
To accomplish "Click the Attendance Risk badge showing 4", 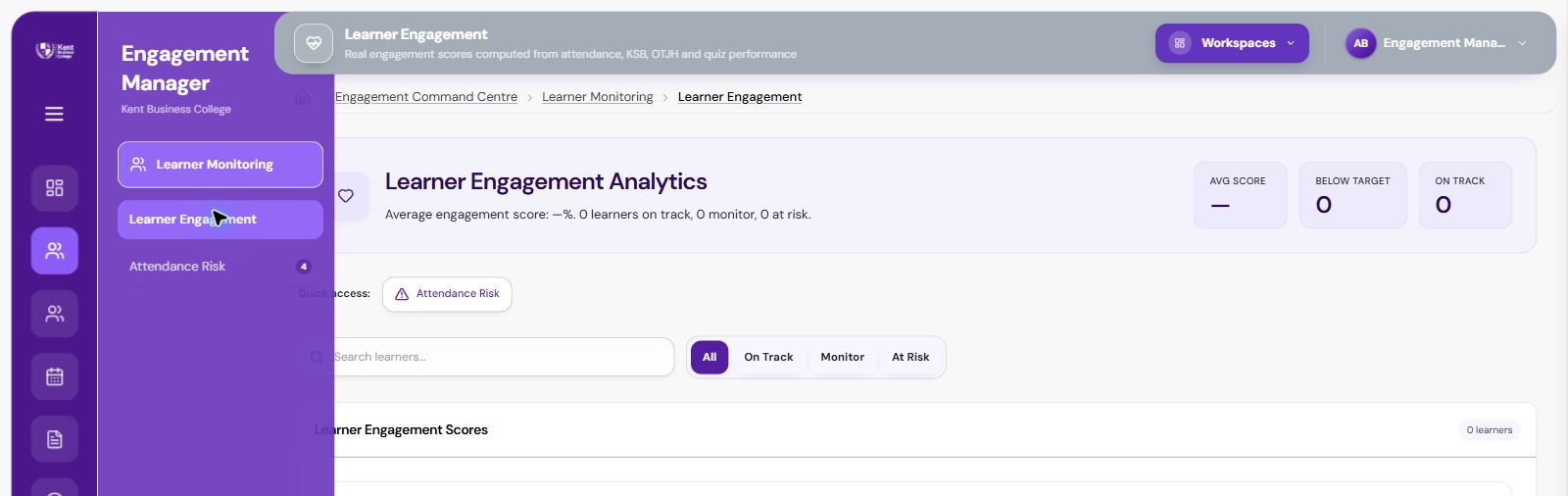I will point(304,267).
